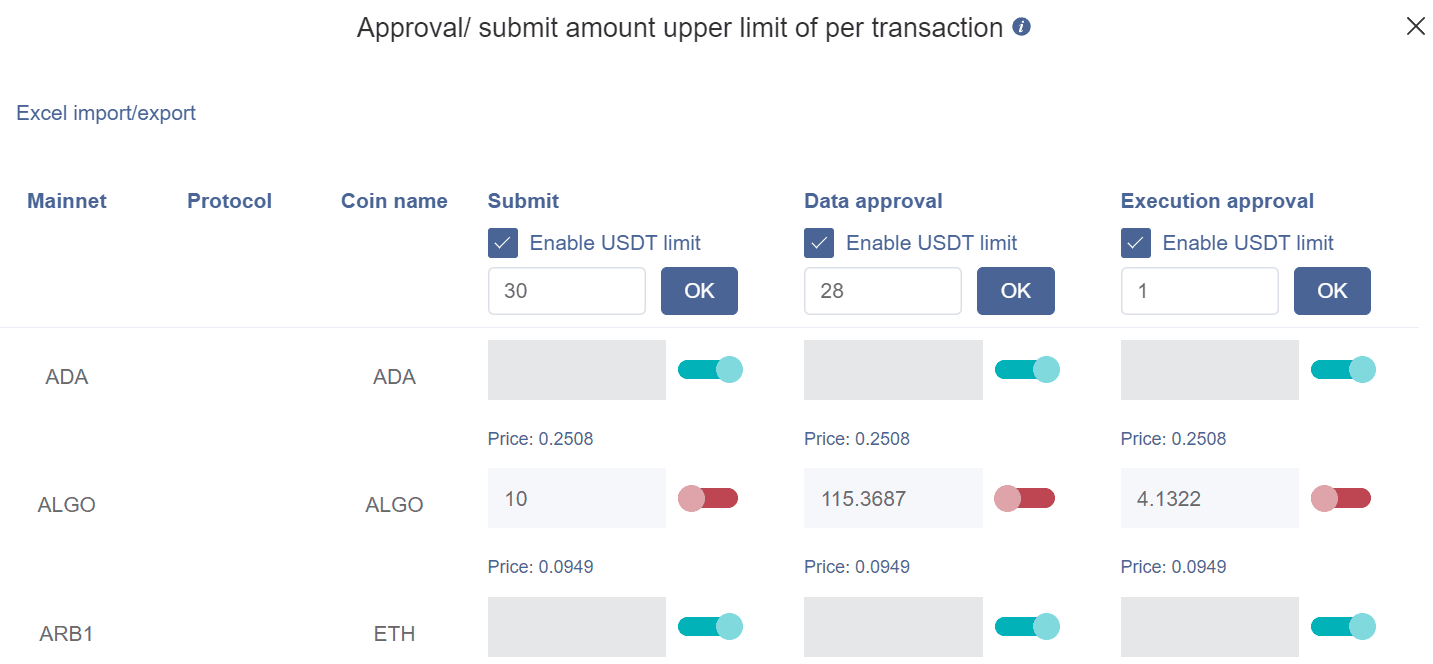Click the Submit limit input showing 30
Image resolution: width=1433 pixels, height=664 pixels.
tap(566, 290)
